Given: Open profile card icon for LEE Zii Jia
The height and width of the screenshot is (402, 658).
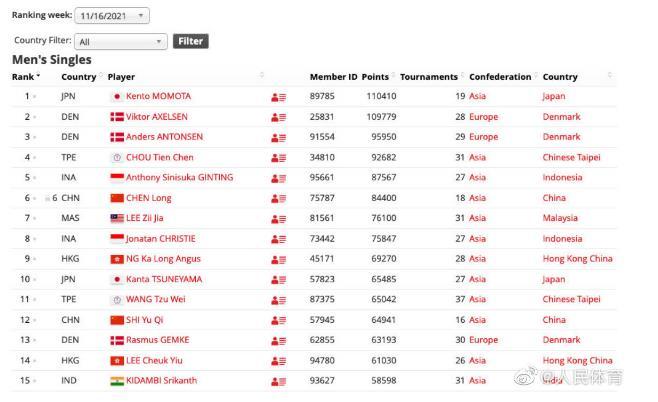Looking at the screenshot, I should click(x=278, y=219).
